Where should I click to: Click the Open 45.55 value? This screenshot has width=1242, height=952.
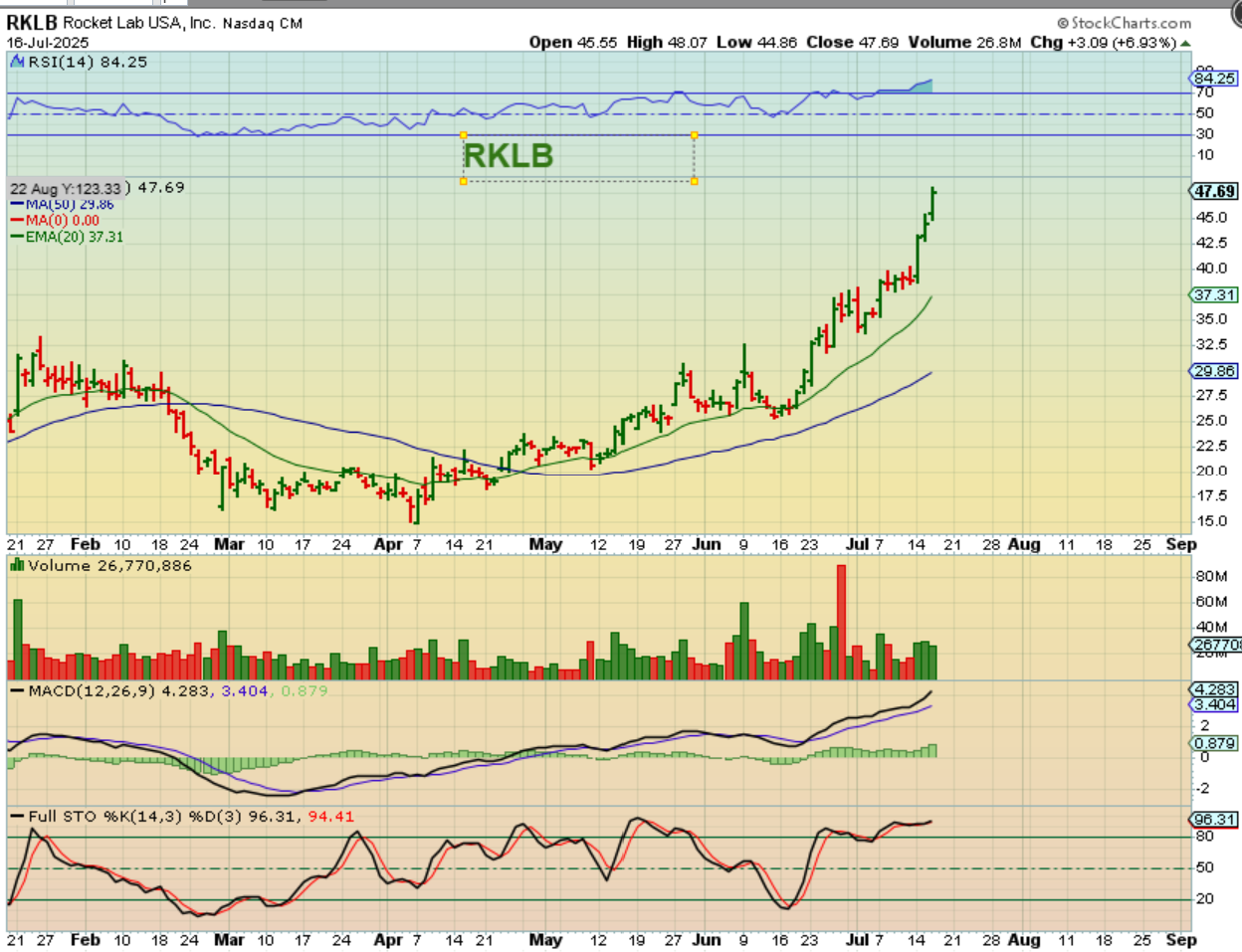573,42
